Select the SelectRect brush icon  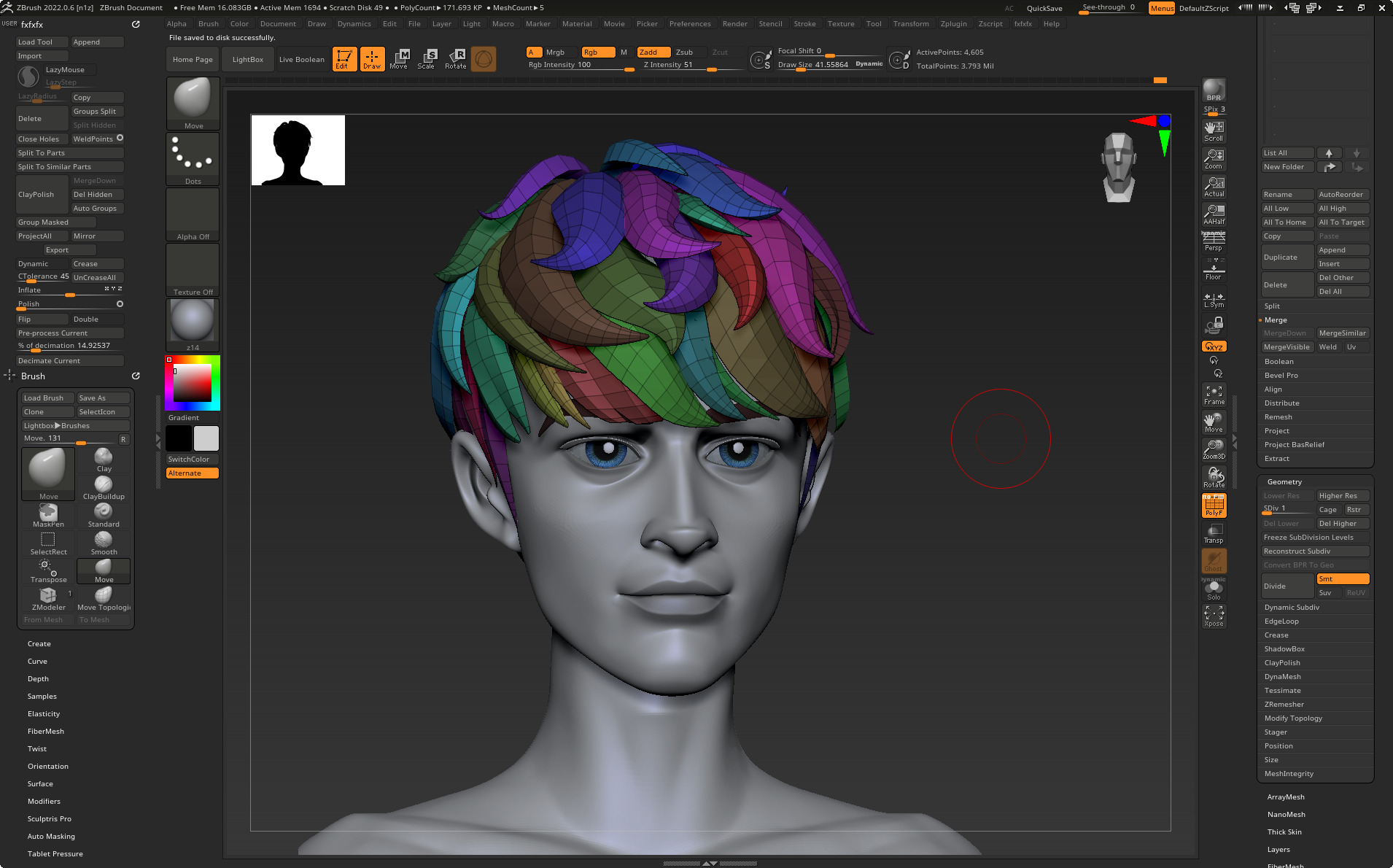[48, 543]
